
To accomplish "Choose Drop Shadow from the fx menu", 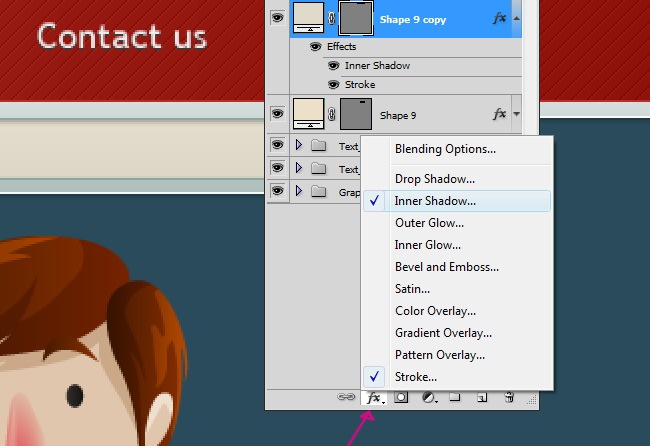I will click(434, 179).
